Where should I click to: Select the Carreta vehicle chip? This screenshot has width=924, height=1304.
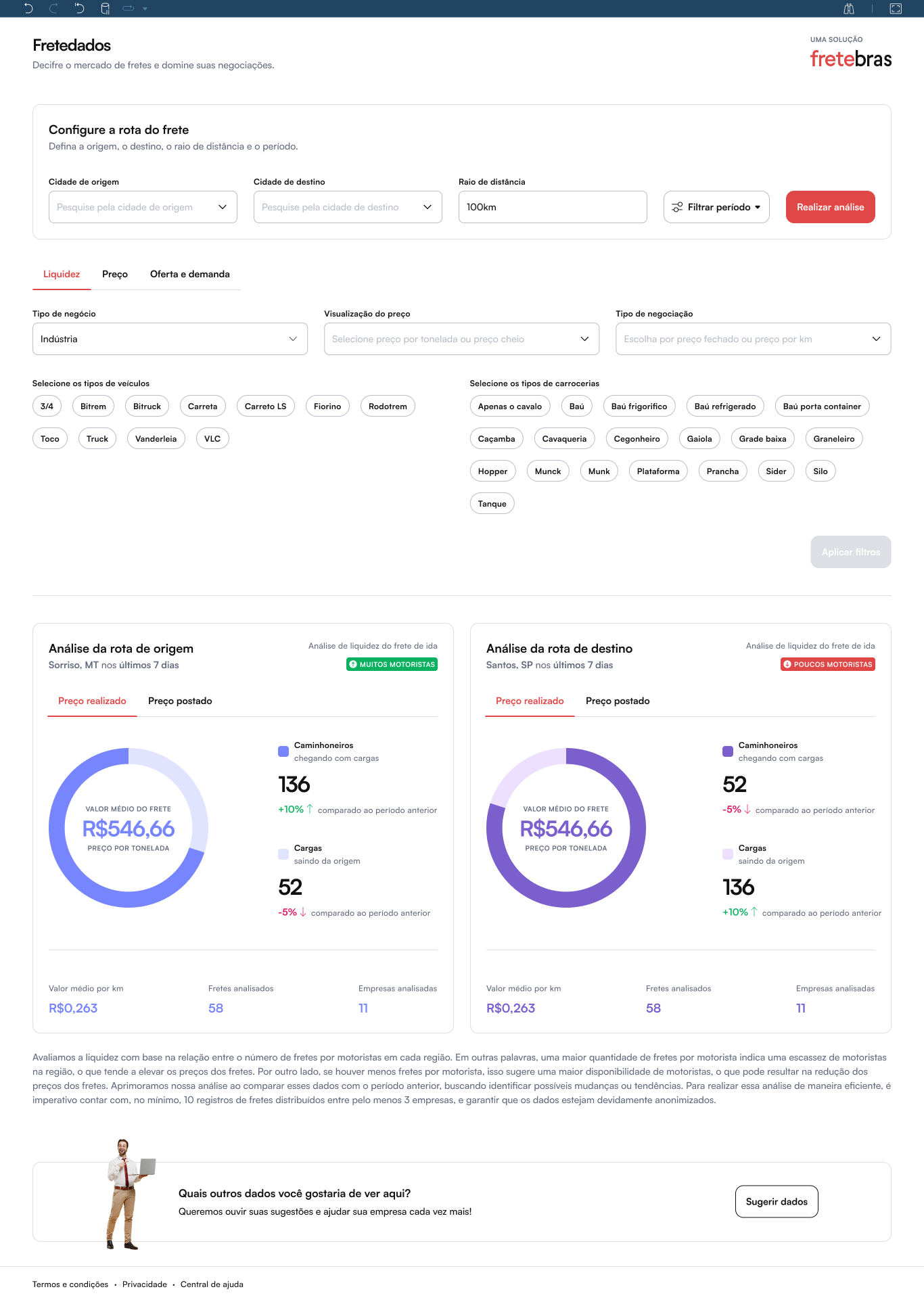click(202, 406)
